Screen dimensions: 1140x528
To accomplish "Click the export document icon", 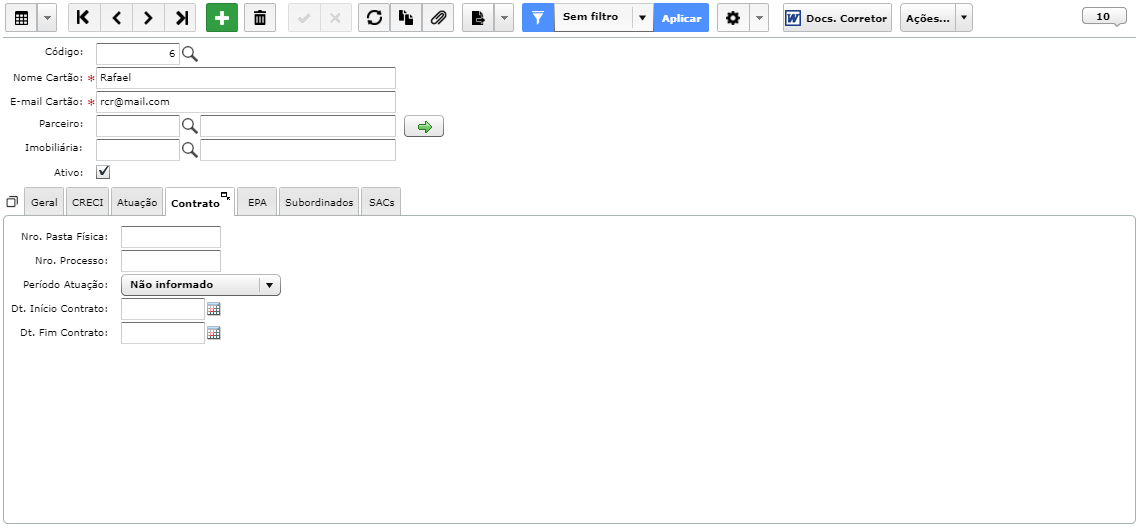I will click(x=478, y=18).
